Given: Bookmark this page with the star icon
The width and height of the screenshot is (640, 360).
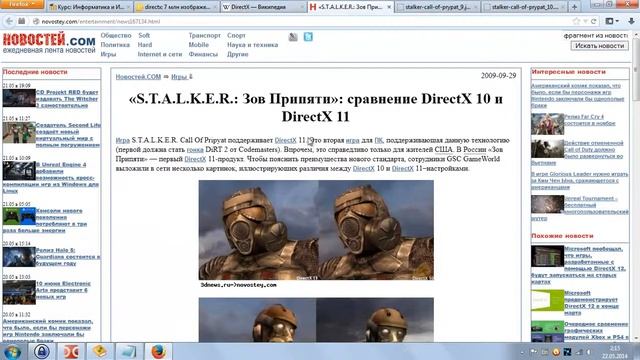Looking at the screenshot, I should 576,21.
